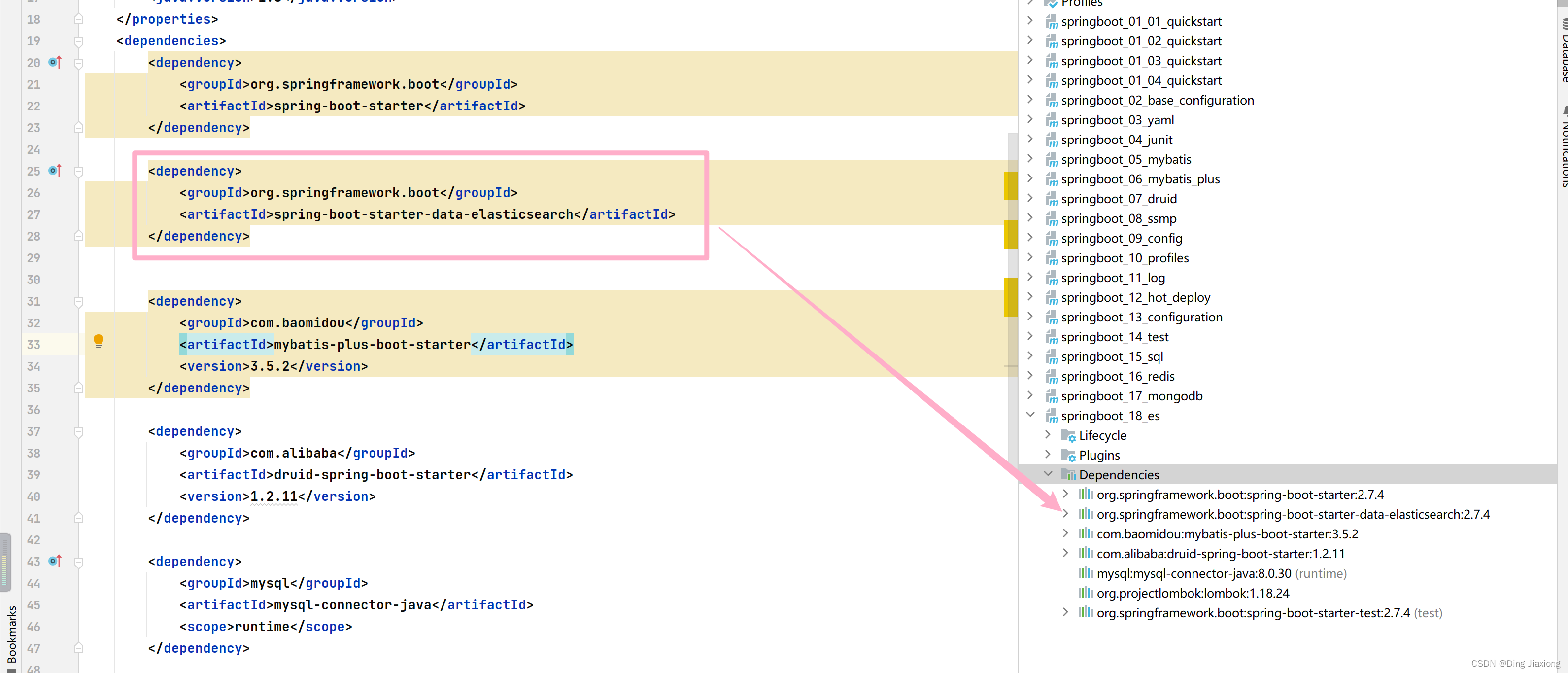Click library icon of spring-boot-starter:2.7.4
The height and width of the screenshot is (673, 1568).
[x=1086, y=494]
